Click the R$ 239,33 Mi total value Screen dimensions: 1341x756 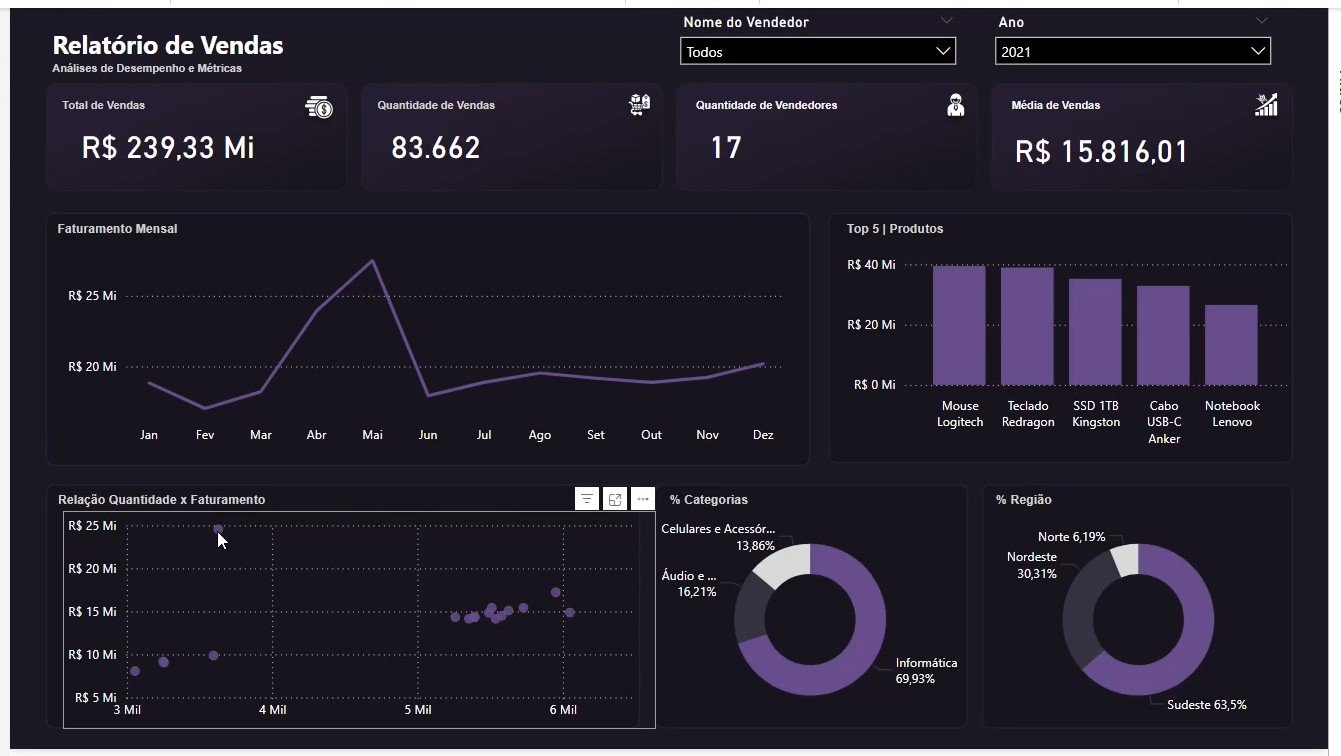(x=168, y=148)
